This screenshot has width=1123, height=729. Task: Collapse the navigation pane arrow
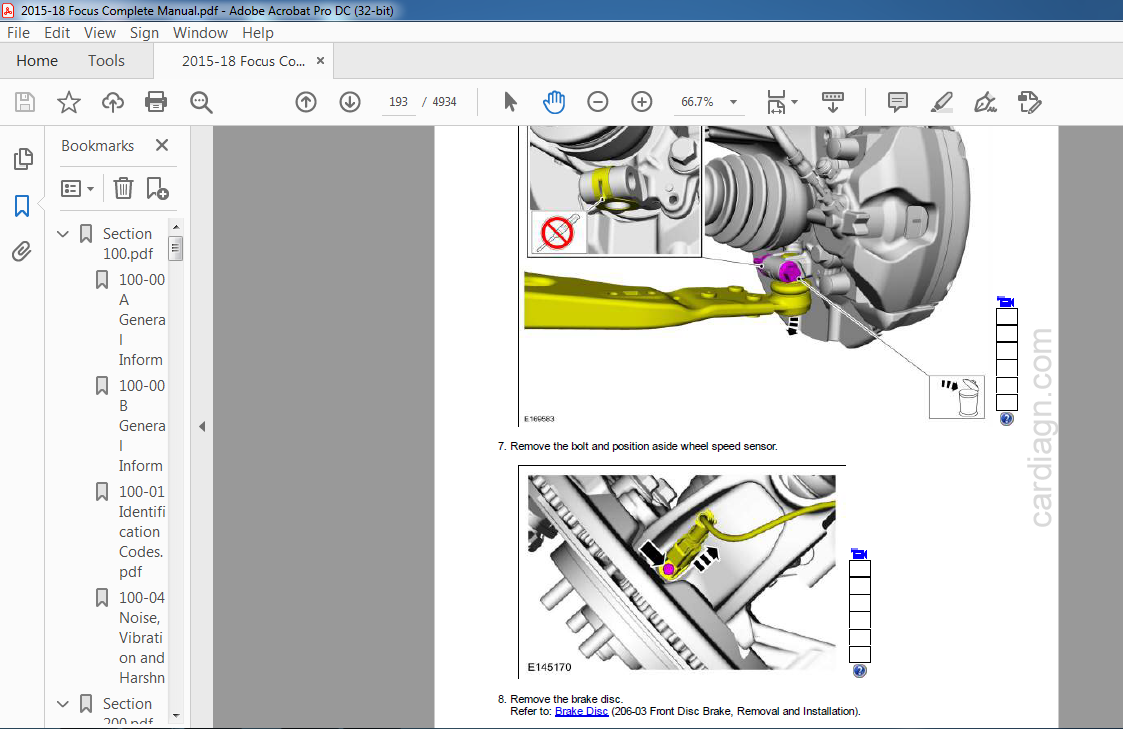coord(202,427)
